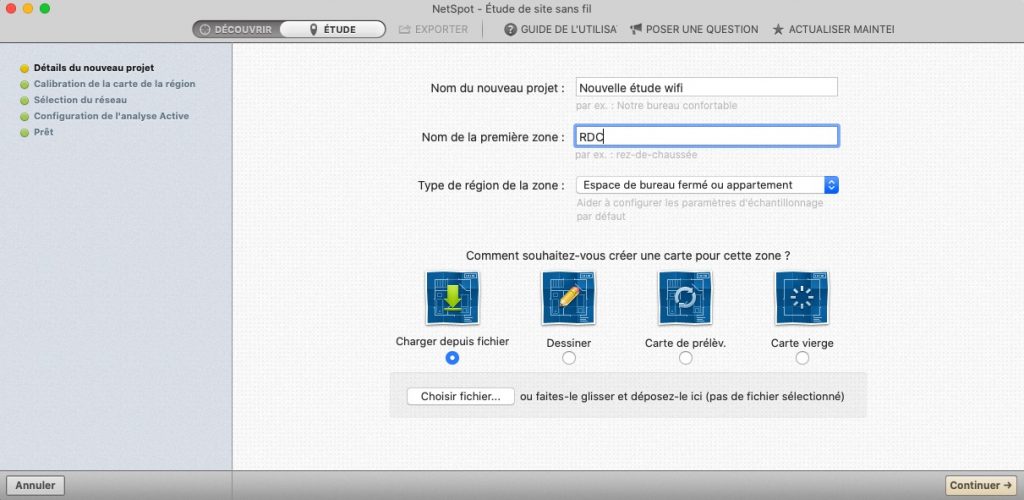Image resolution: width=1024 pixels, height=500 pixels.
Task: Click the green macOS zoom window button
Action: [x=44, y=8]
